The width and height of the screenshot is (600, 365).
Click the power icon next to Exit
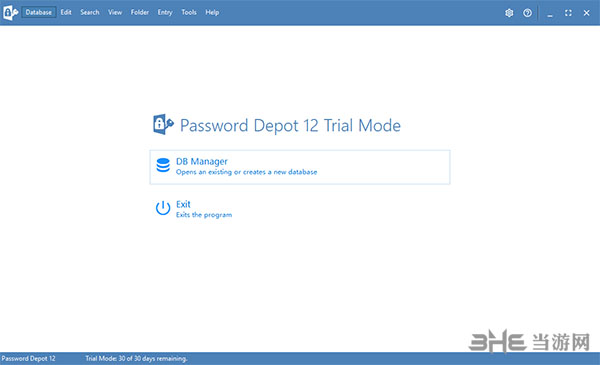tap(163, 208)
